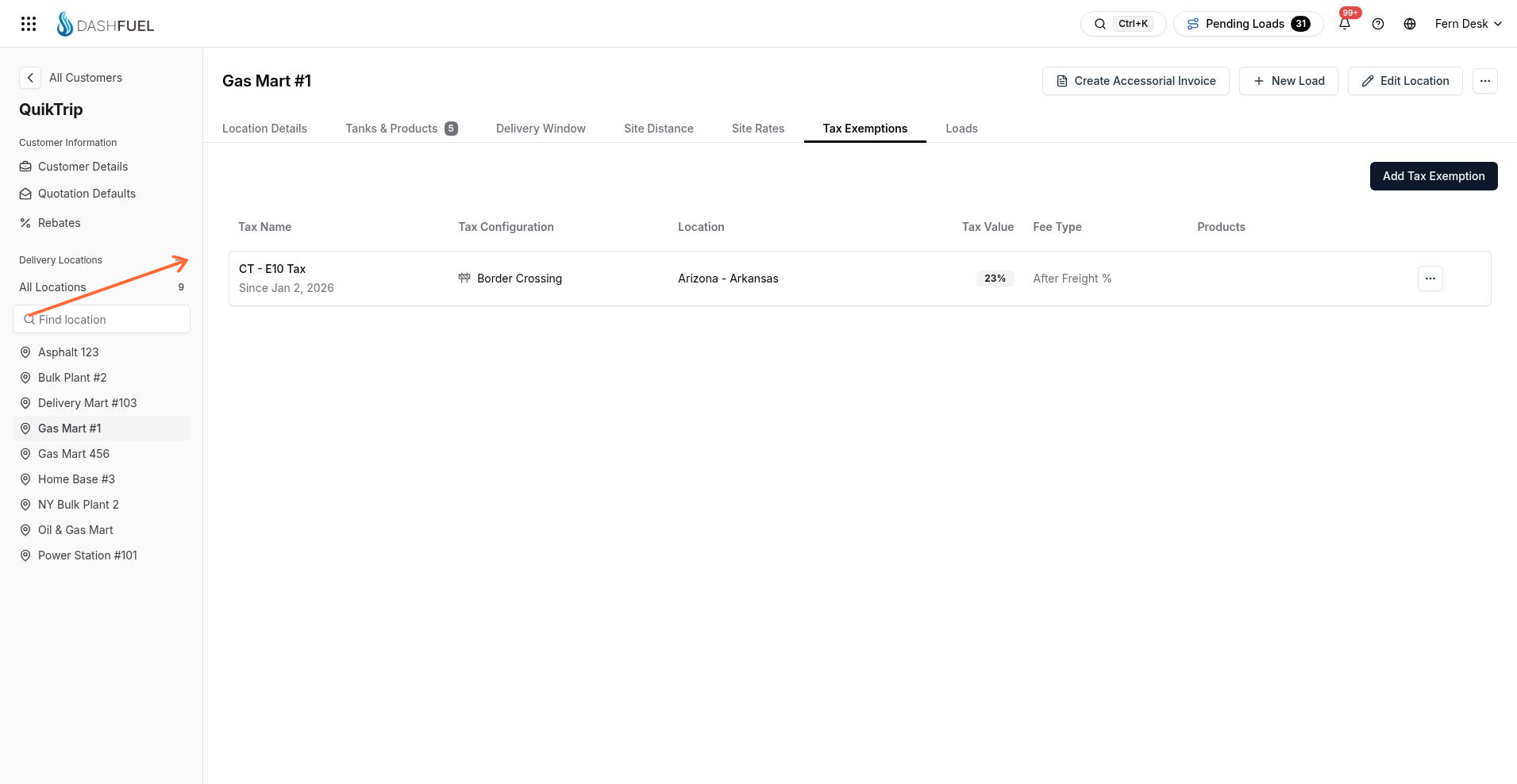Screen dimensions: 1517x784
Task: Click the Edit Location button
Action: tap(1405, 81)
